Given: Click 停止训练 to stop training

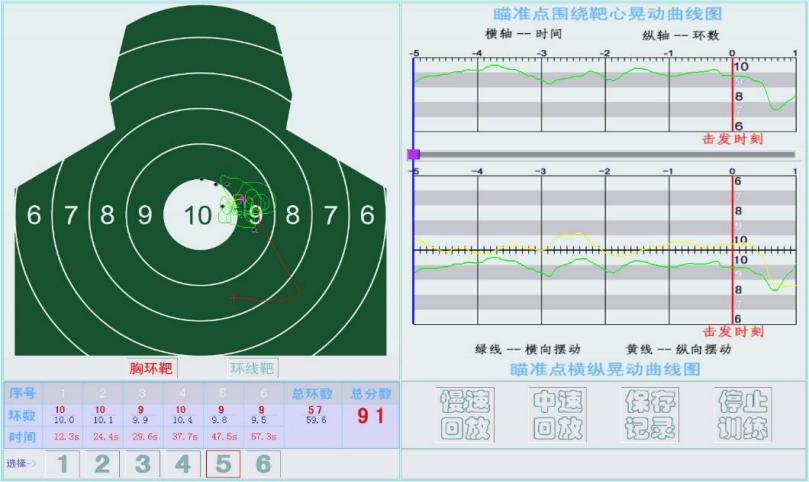Looking at the screenshot, I should 743,415.
